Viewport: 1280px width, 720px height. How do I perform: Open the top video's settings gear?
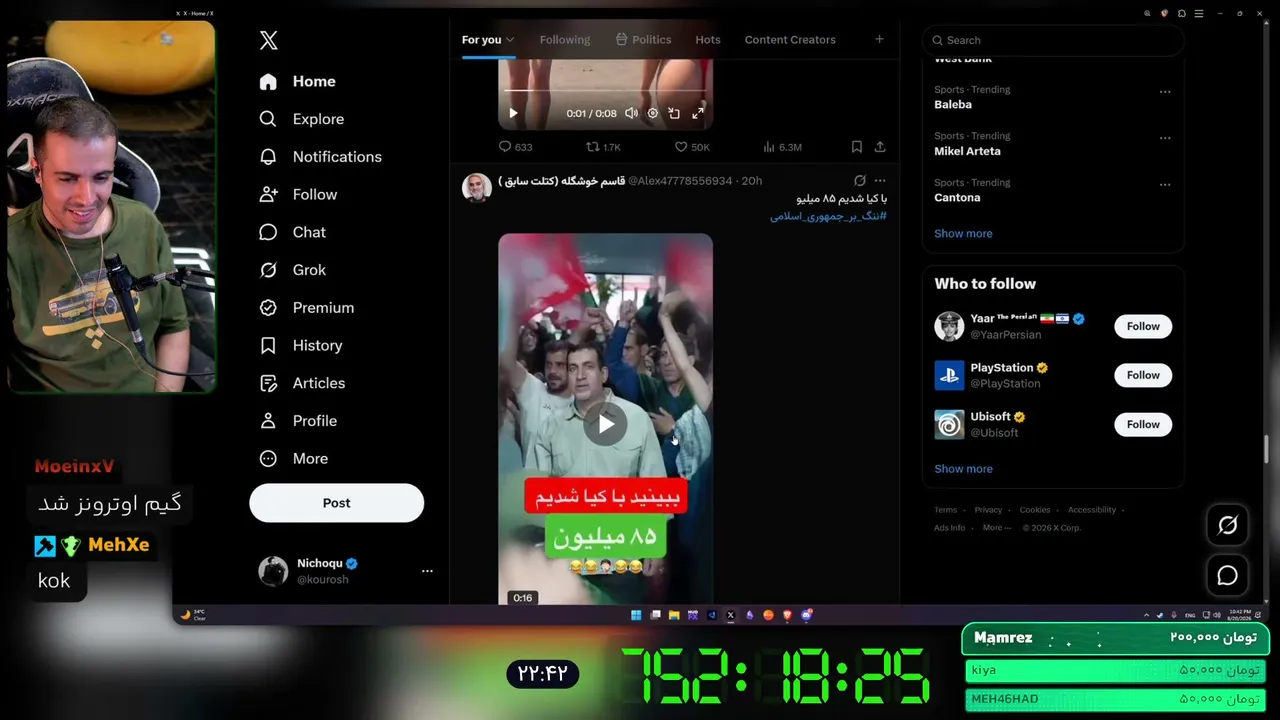pos(653,113)
